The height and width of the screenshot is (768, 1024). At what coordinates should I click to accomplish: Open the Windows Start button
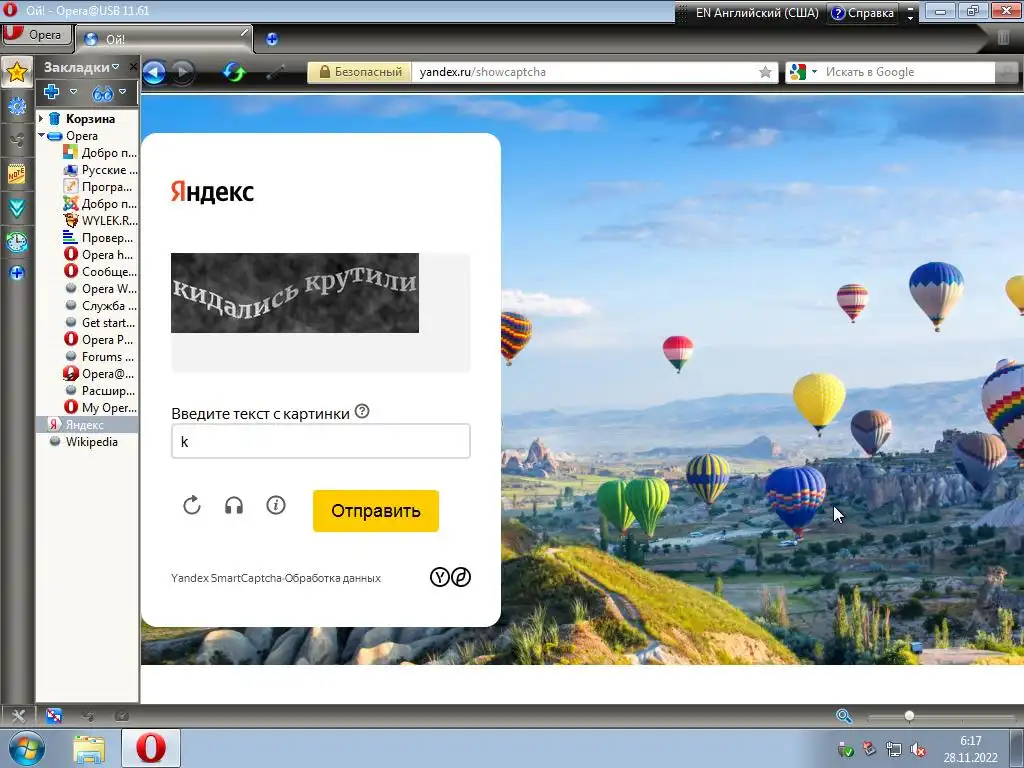click(26, 748)
